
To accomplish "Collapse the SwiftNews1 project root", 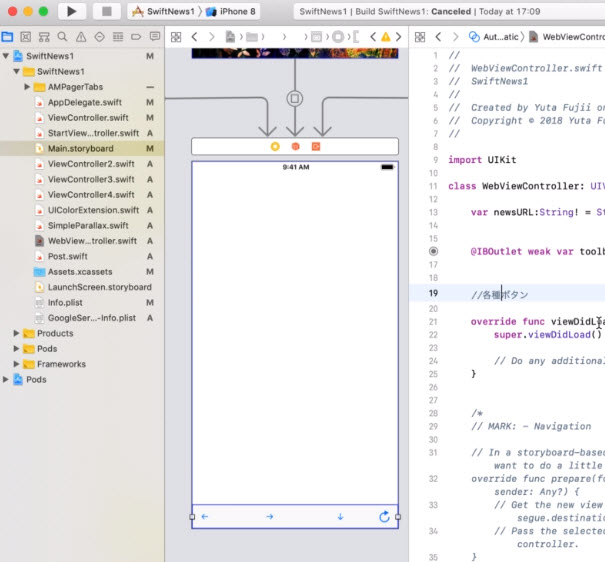I will pos(6,56).
